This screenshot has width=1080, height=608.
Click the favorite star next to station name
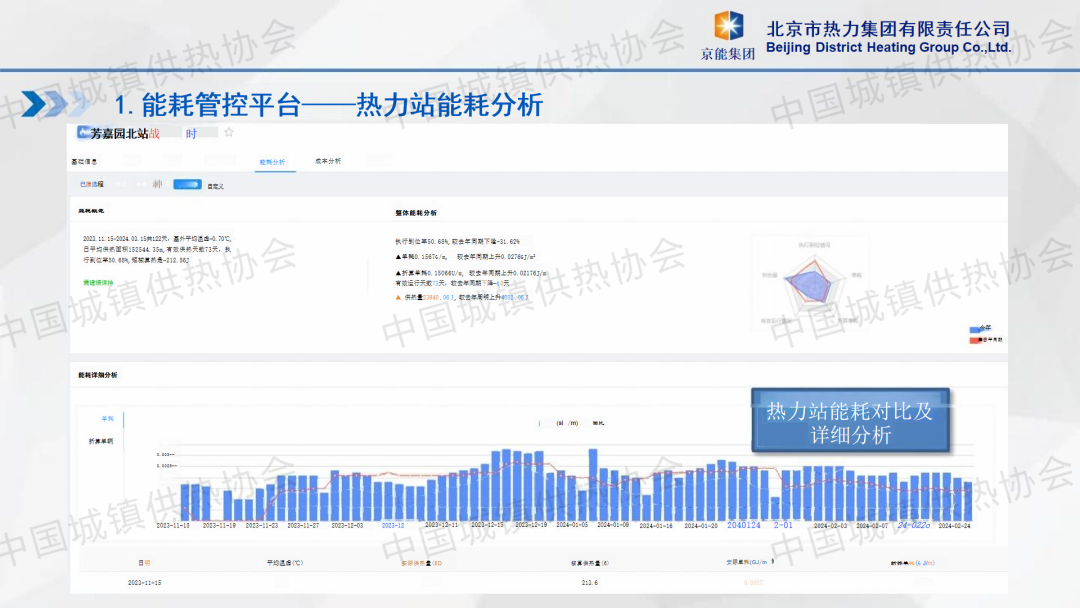[229, 132]
